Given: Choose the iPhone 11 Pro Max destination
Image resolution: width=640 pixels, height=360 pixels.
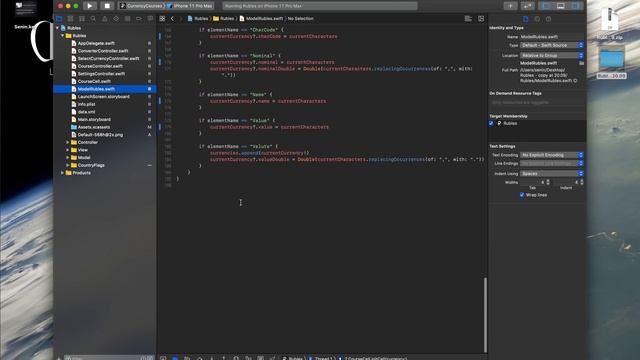Looking at the screenshot, I should [191, 6].
